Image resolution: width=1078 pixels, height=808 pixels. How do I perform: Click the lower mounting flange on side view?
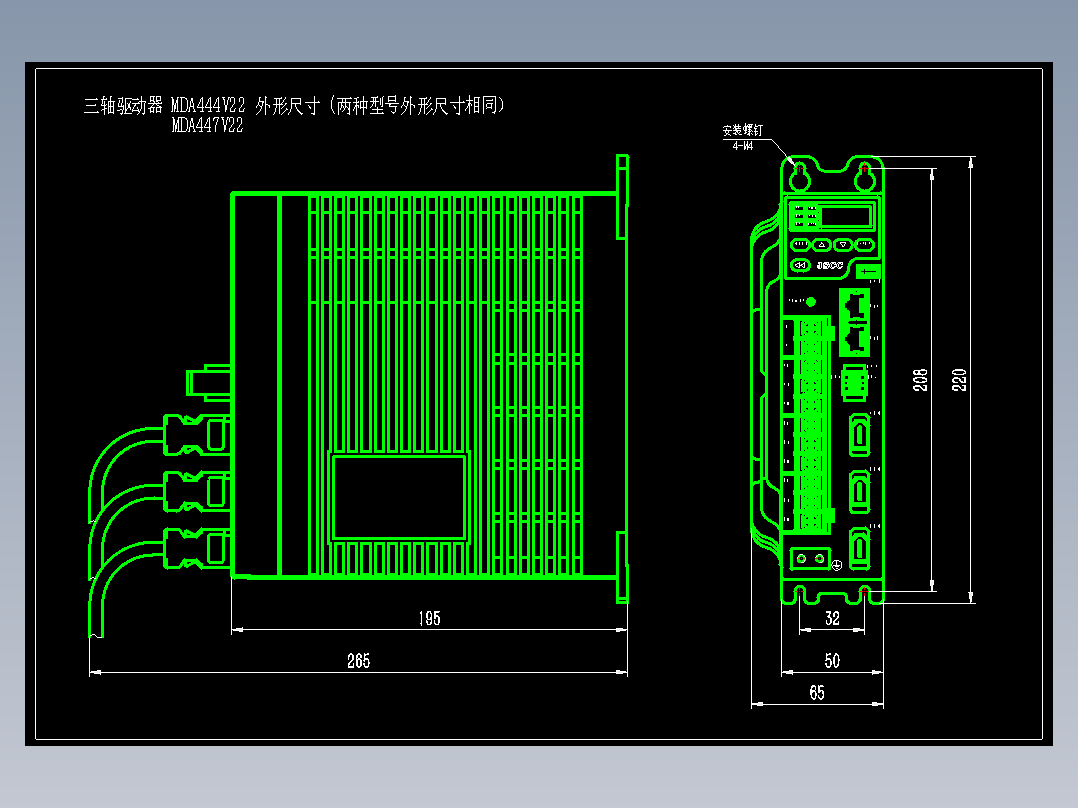[622, 567]
